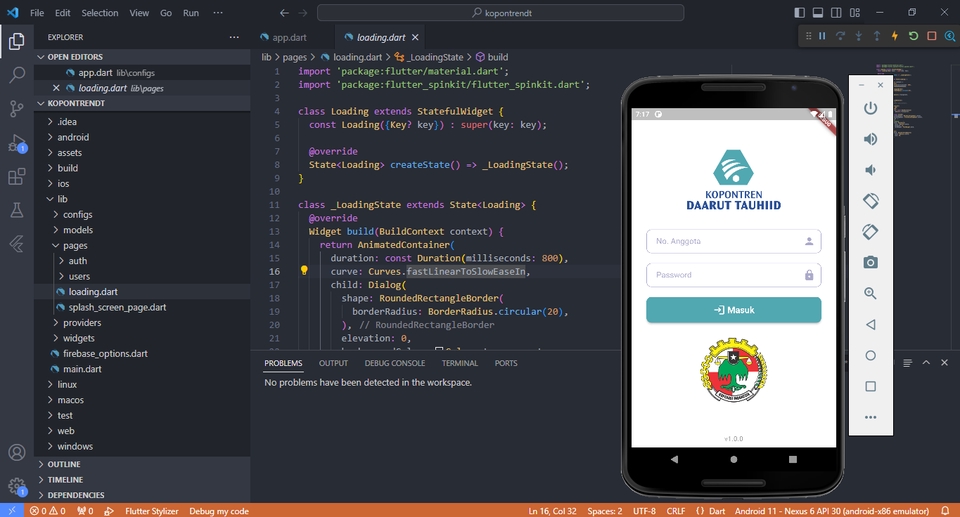Restart the debug session
The height and width of the screenshot is (517, 960).
tap(913, 36)
